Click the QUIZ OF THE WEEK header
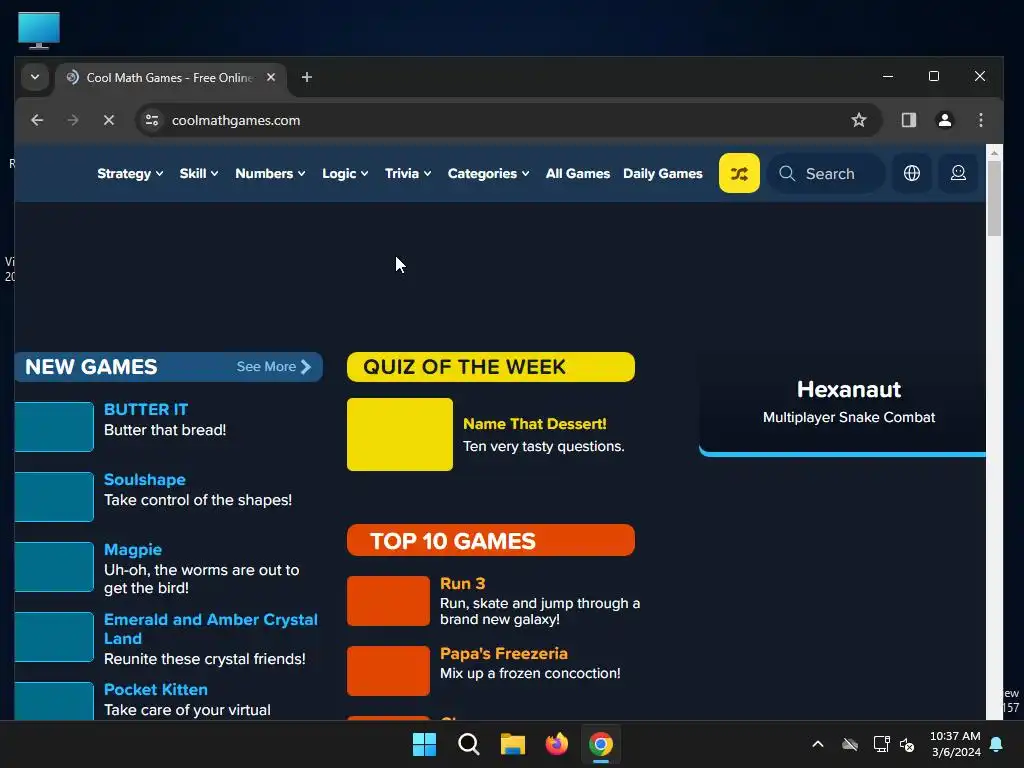 click(x=490, y=367)
